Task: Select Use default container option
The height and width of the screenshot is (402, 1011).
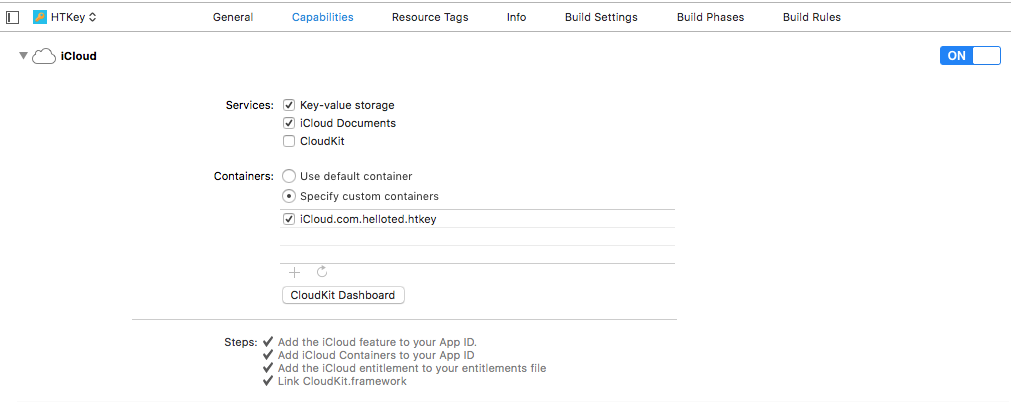Action: 290,176
